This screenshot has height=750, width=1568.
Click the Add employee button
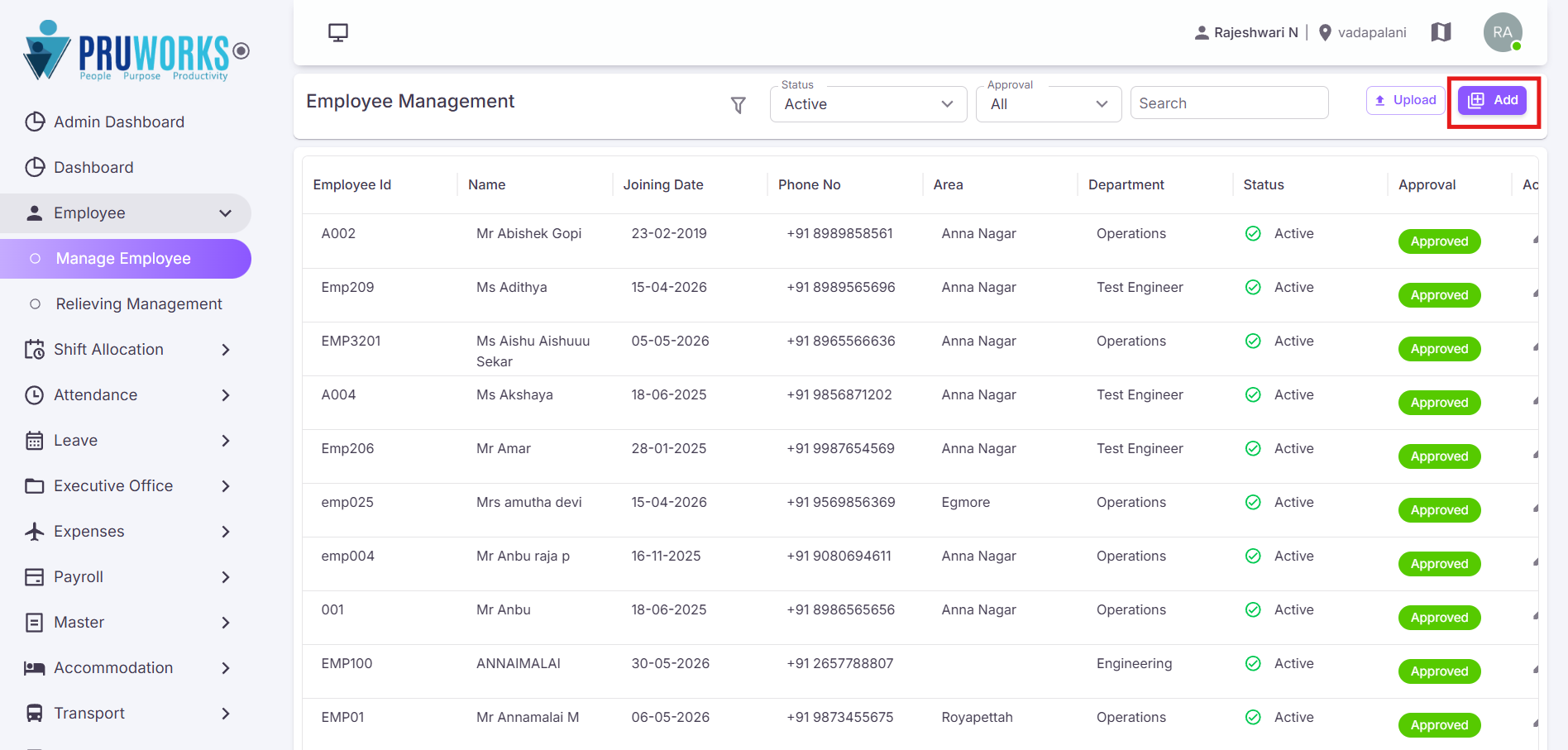(x=1493, y=100)
